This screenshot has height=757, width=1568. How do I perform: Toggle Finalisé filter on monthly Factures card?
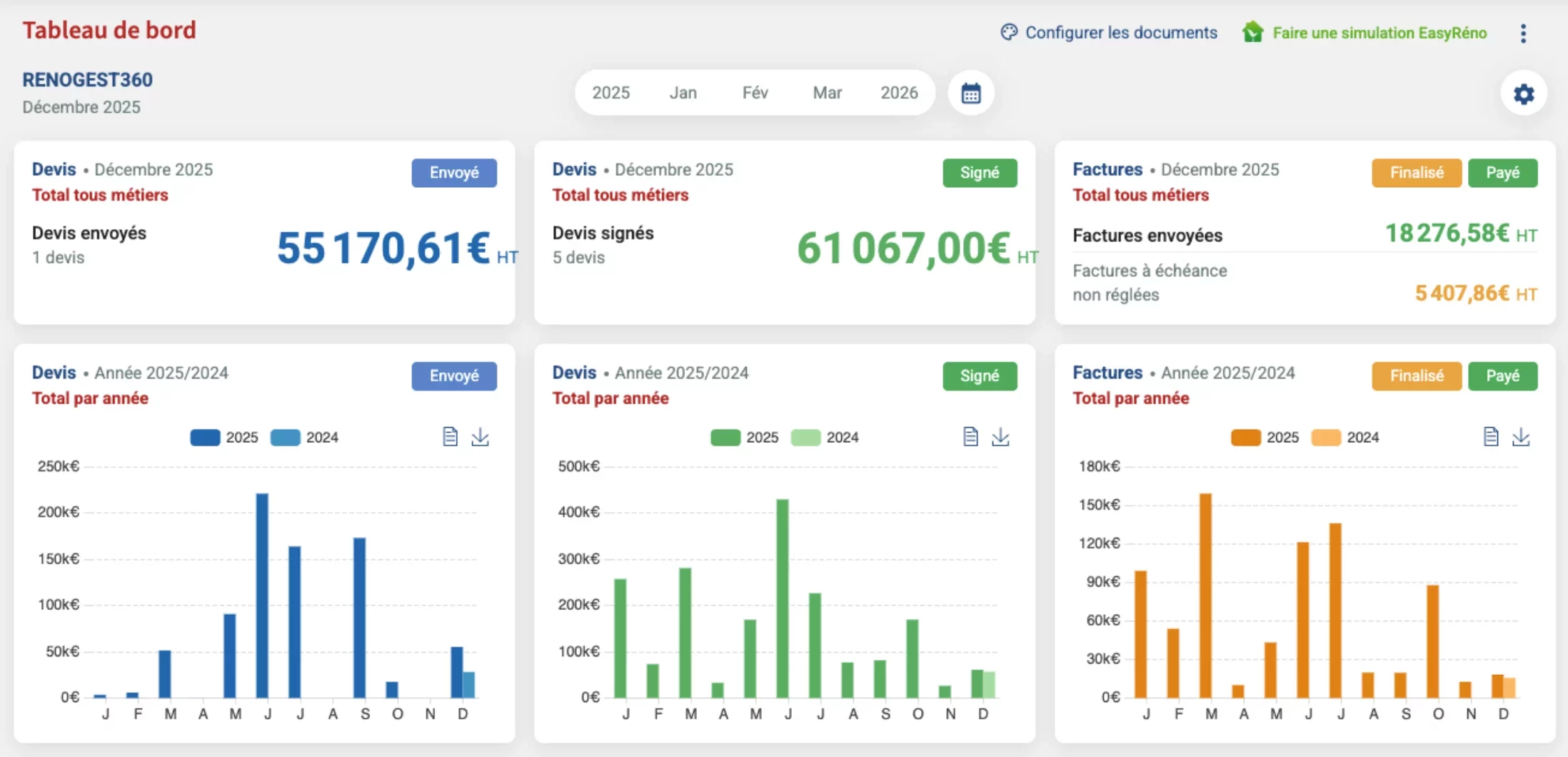1416,173
